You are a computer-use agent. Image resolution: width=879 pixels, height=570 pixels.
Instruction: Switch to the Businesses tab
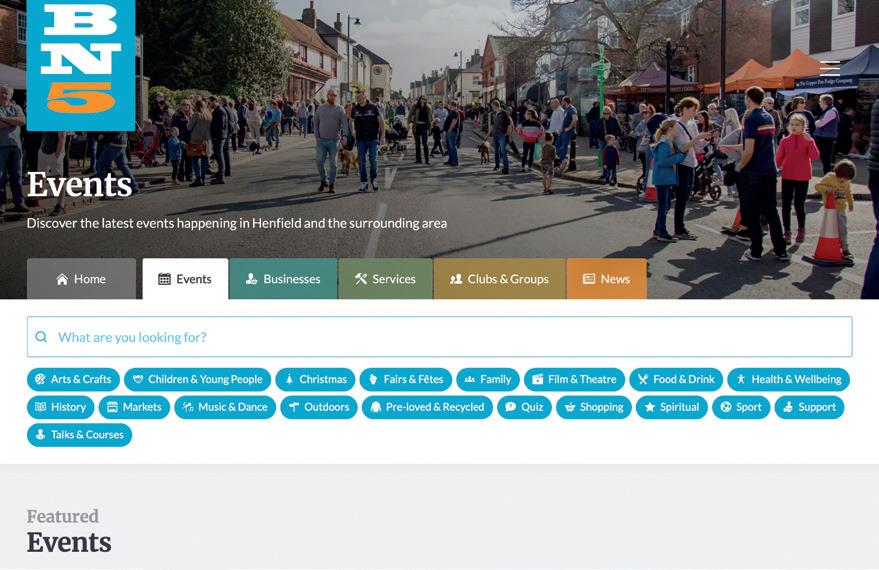click(283, 279)
